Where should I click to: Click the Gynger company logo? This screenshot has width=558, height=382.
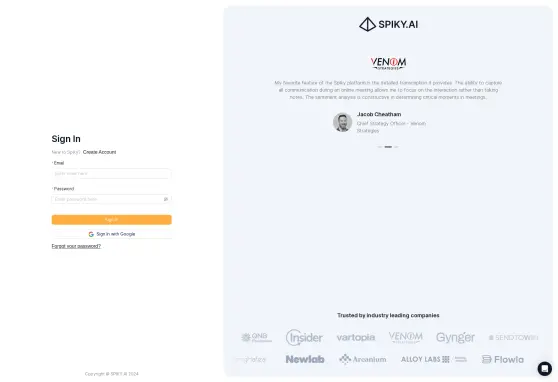click(456, 337)
